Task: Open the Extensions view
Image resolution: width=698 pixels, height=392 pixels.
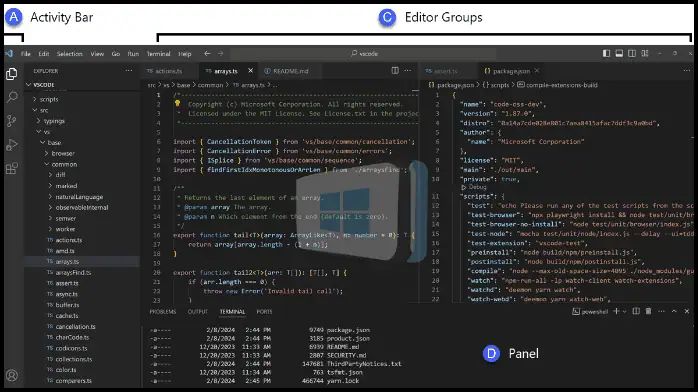Action: (x=12, y=168)
